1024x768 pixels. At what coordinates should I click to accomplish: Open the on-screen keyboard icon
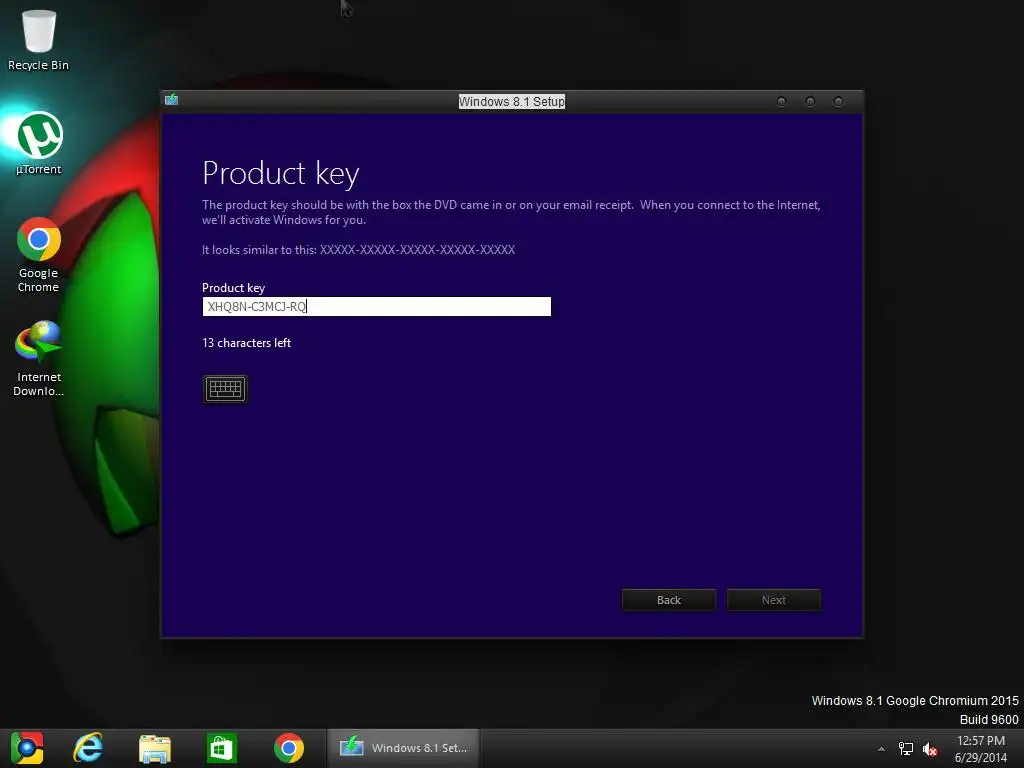(x=225, y=389)
